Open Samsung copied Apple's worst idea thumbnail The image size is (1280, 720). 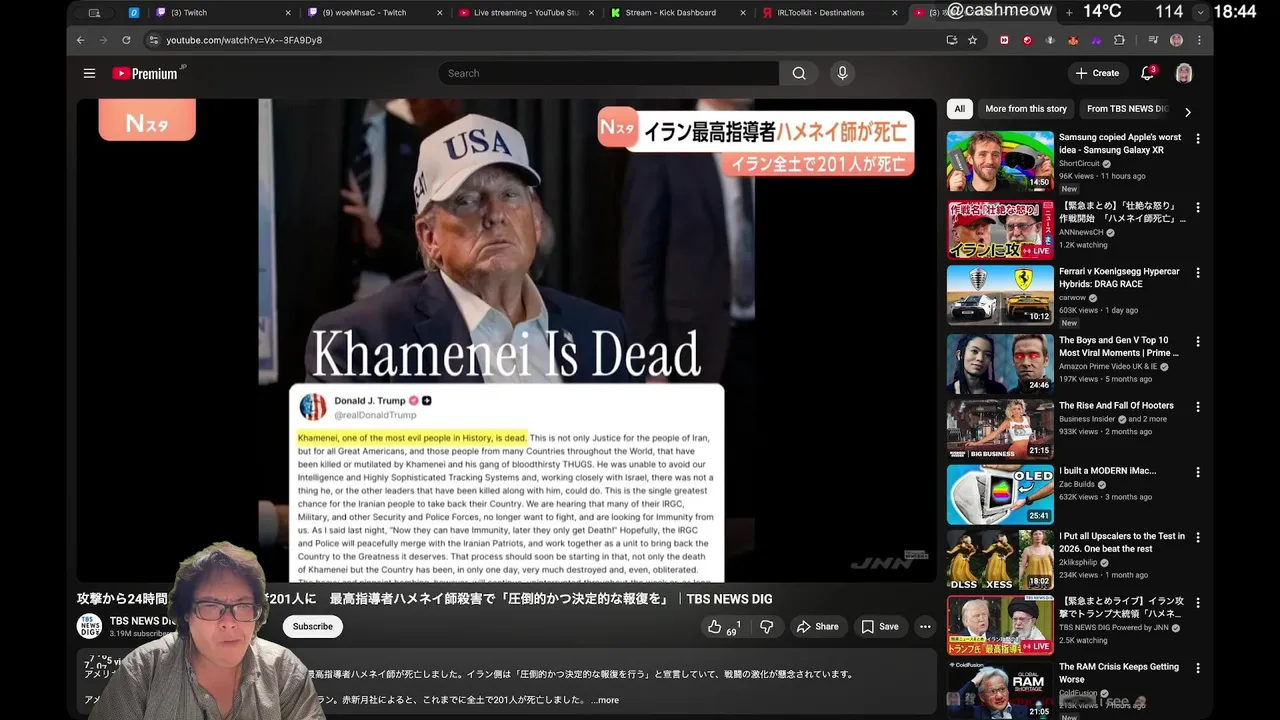point(1000,161)
